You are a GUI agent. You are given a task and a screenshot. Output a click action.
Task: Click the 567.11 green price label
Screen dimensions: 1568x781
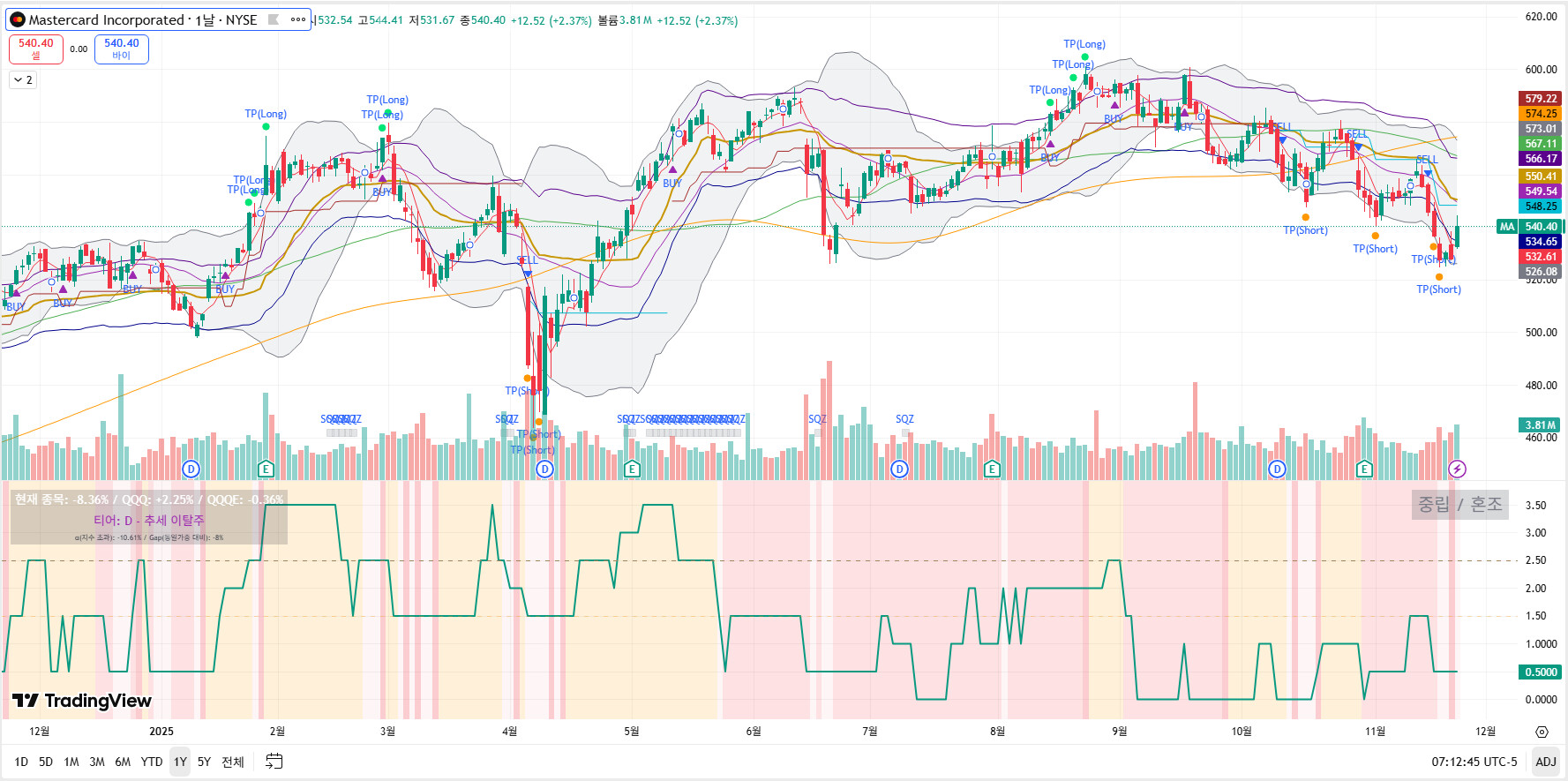(x=1541, y=144)
